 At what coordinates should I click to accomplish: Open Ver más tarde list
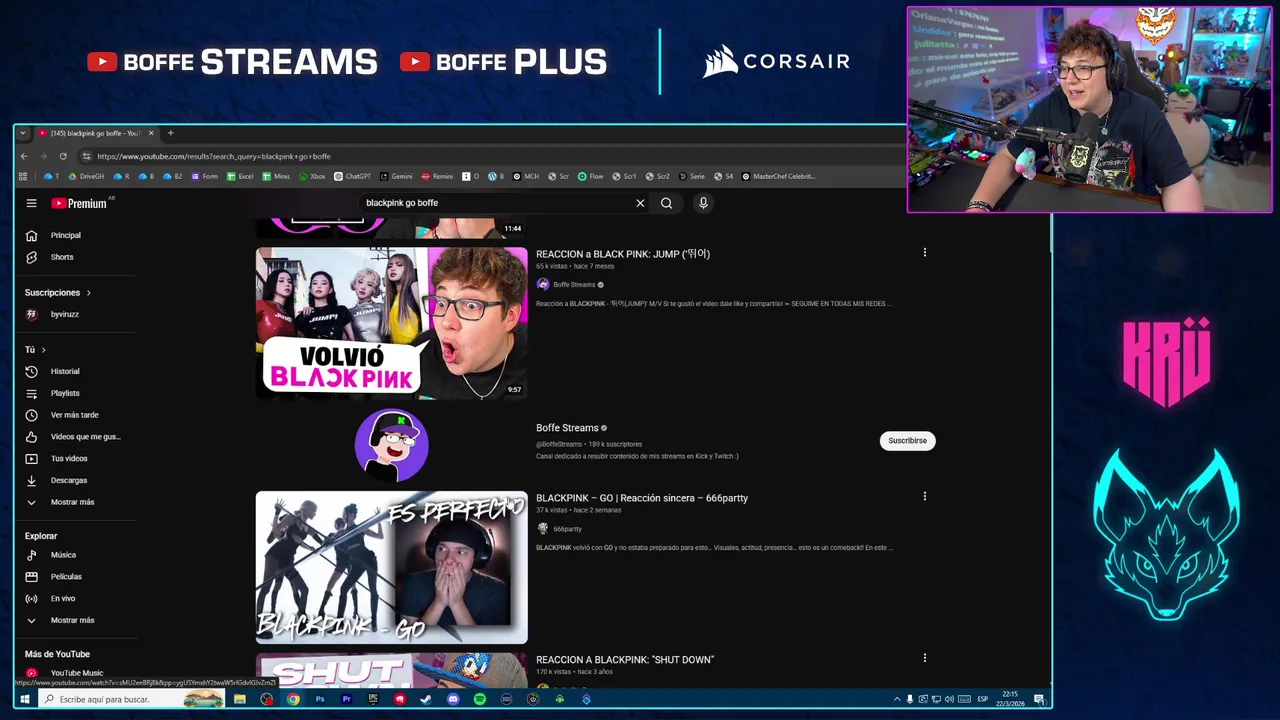(x=75, y=415)
